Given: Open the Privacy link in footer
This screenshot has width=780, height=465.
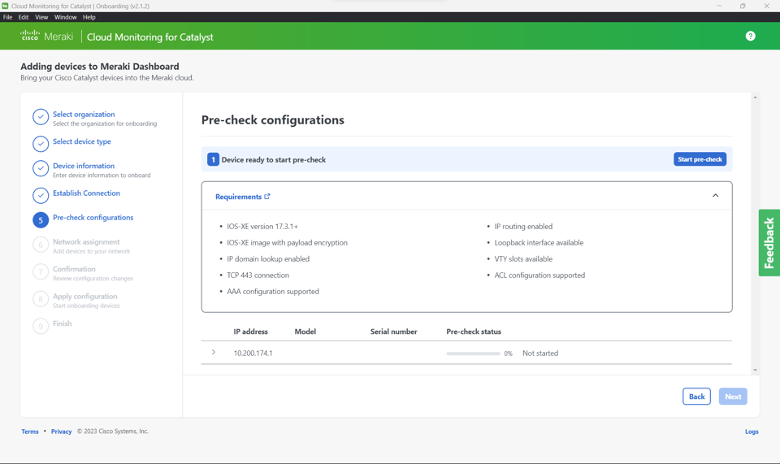Looking at the screenshot, I should (x=61, y=432).
